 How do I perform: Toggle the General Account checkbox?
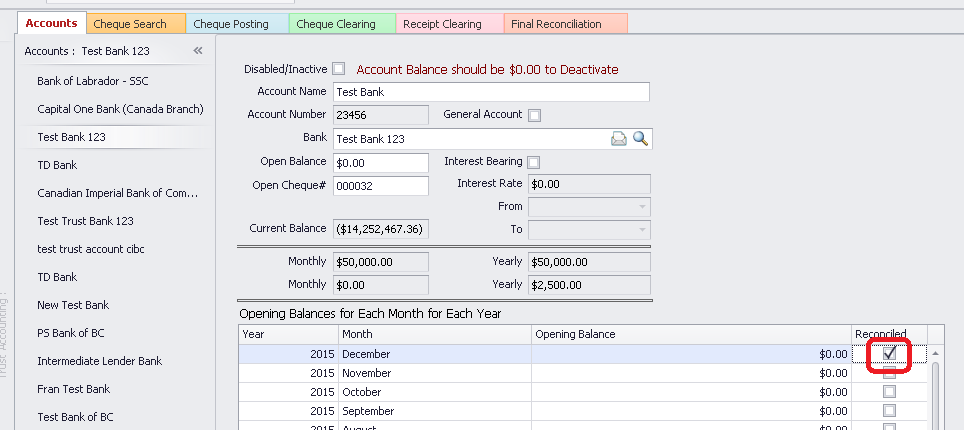pyautogui.click(x=535, y=115)
